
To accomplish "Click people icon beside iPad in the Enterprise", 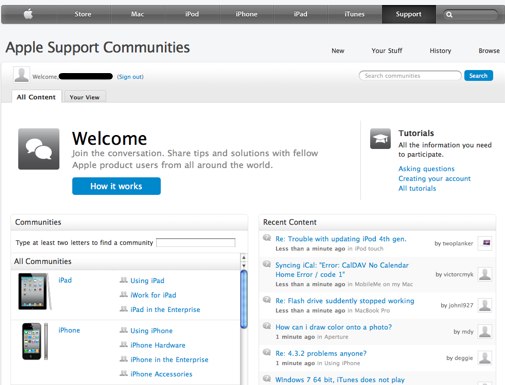I will (x=124, y=309).
